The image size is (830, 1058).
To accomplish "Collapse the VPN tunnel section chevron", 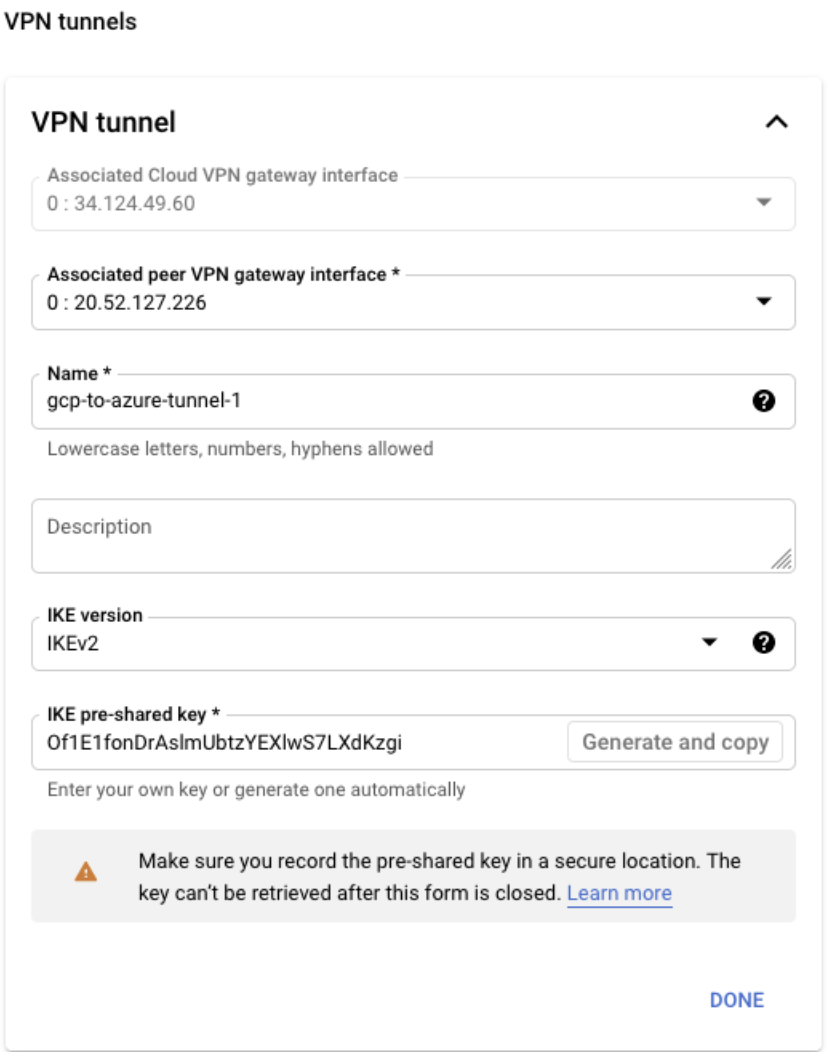I will pyautogui.click(x=776, y=122).
